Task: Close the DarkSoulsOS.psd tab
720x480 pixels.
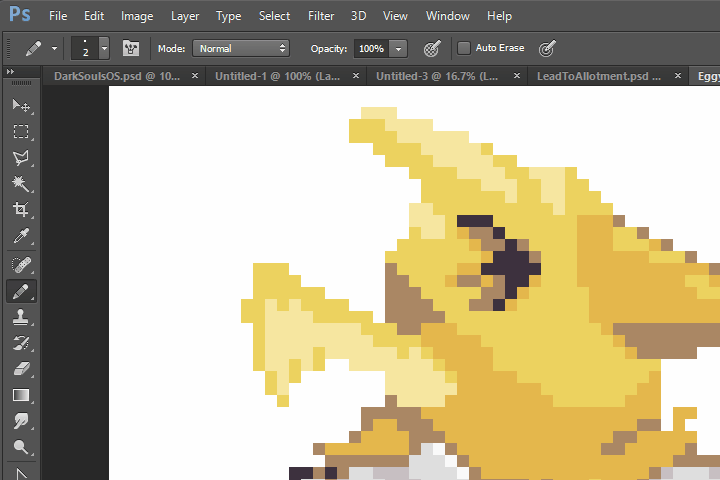Action: click(195, 75)
